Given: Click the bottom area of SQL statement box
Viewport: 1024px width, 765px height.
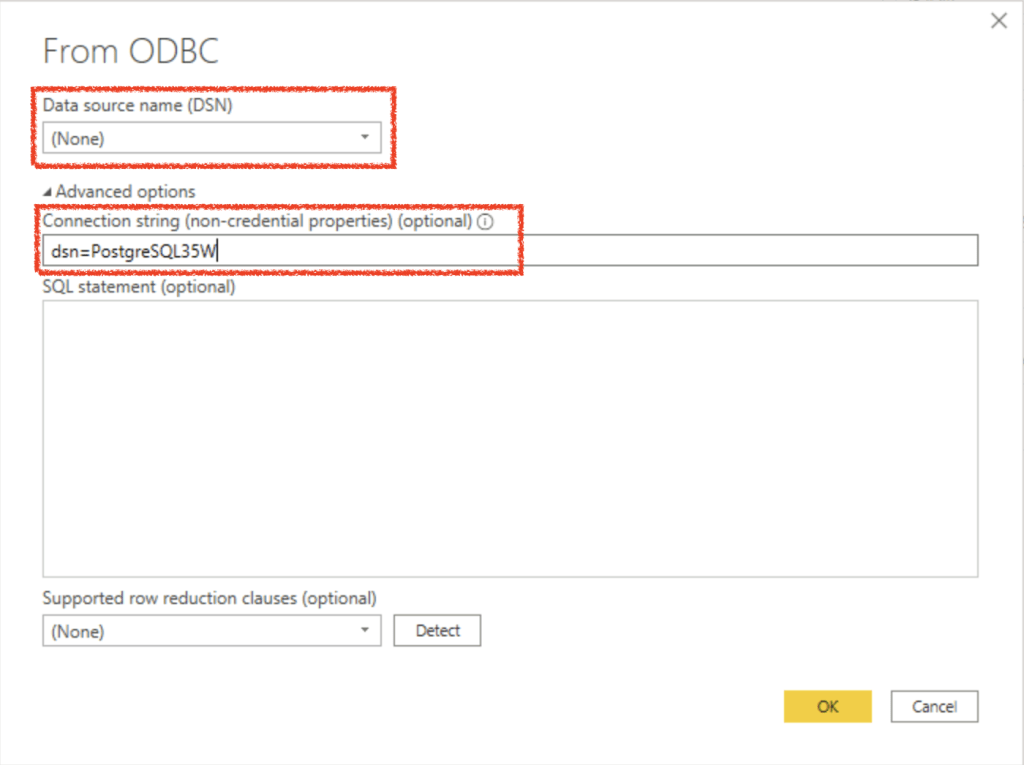Looking at the screenshot, I should click(x=510, y=555).
